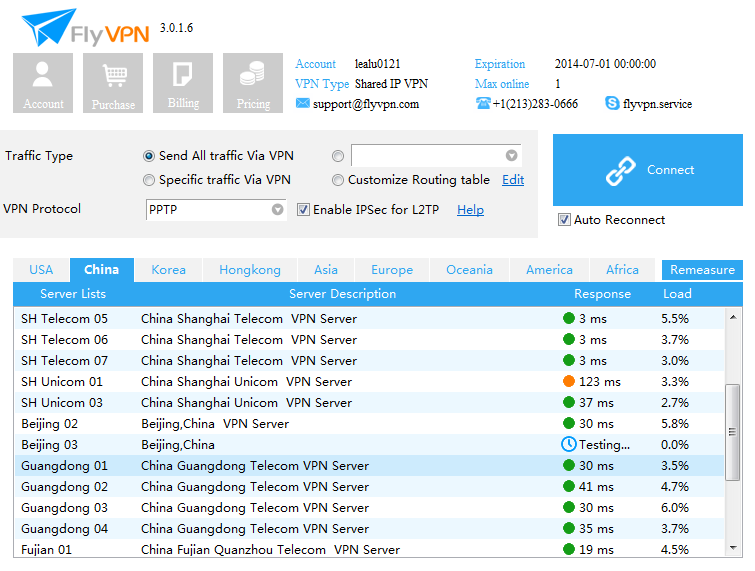Open the Help link

click(x=470, y=210)
